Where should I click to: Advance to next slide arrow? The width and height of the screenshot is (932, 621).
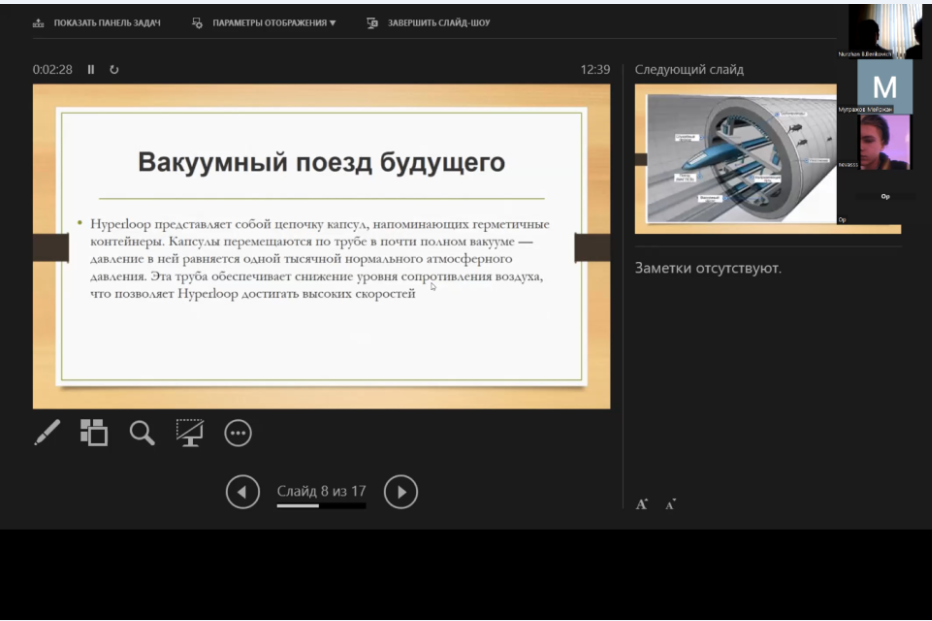[x=401, y=492]
